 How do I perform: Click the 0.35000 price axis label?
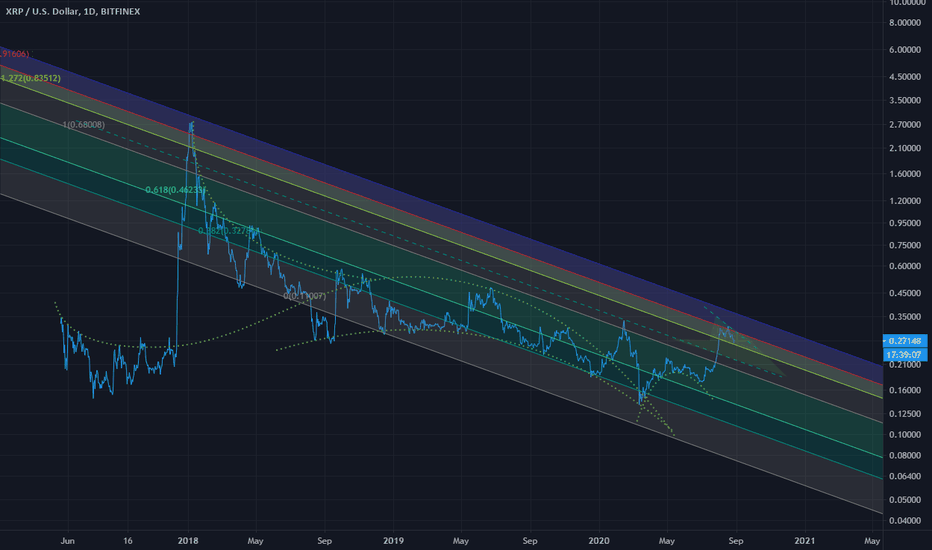pyautogui.click(x=905, y=316)
